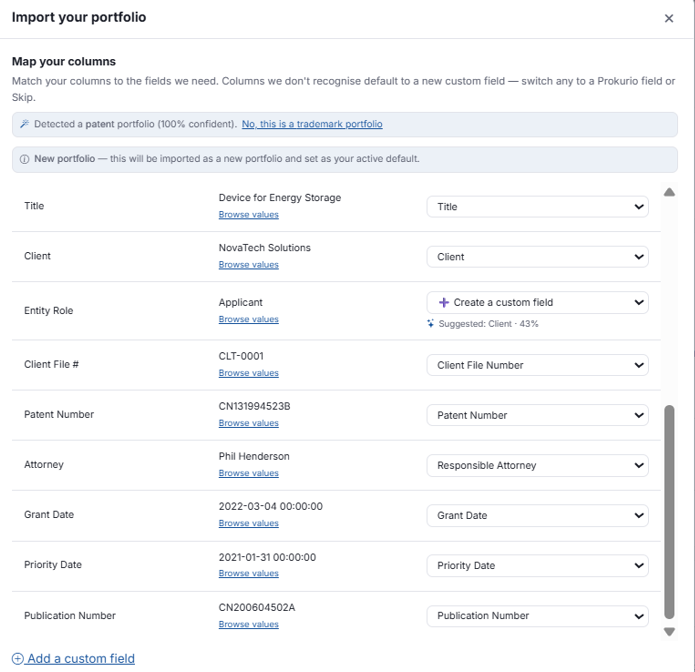
Task: Open the Title mapping dropdown
Action: pos(537,207)
